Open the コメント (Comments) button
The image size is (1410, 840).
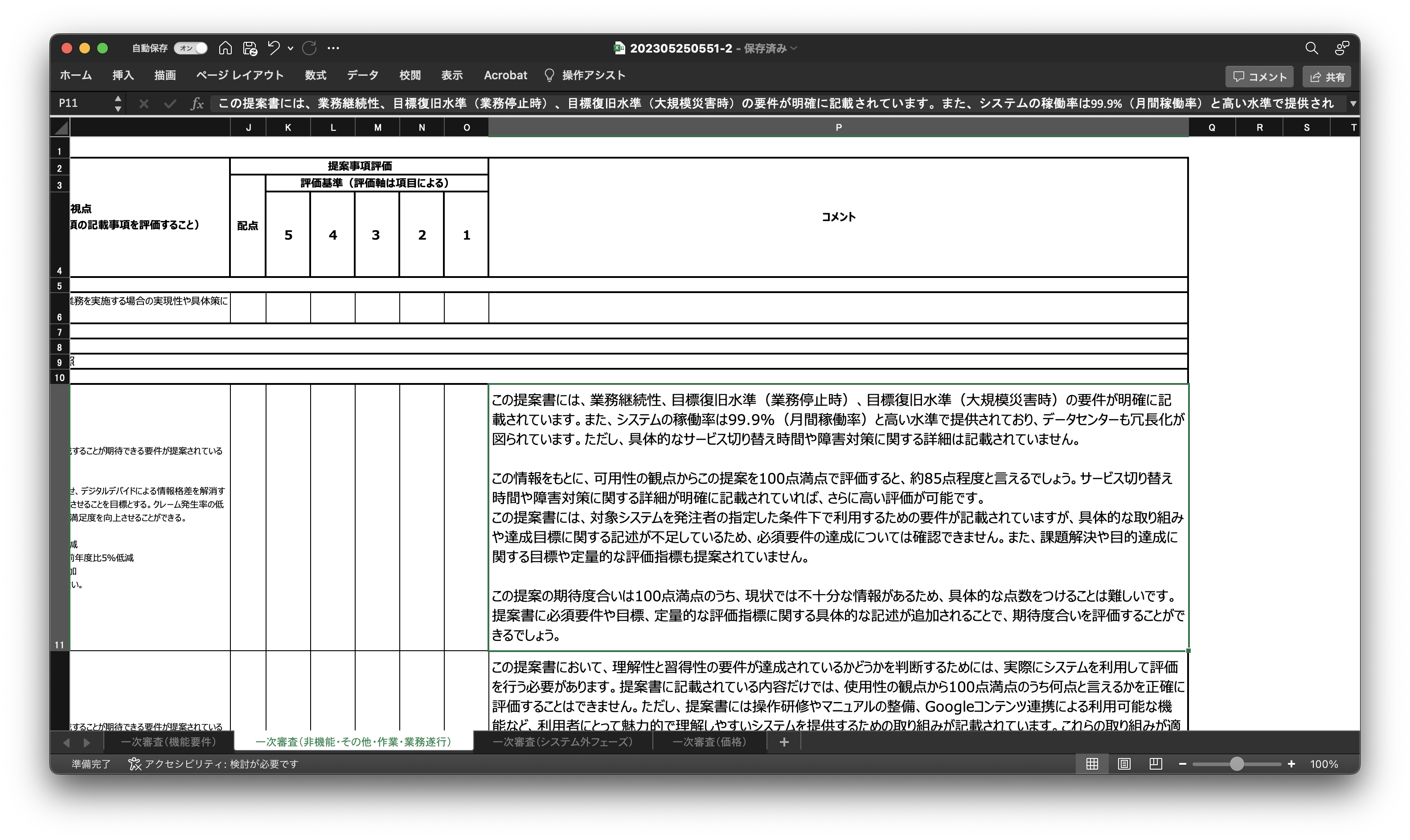(x=1259, y=77)
